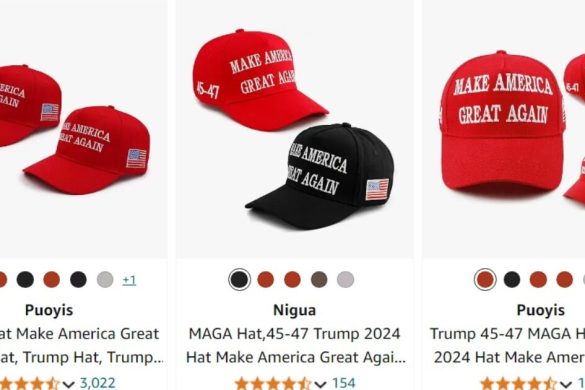
Task: Click the star rating of the Nigua hat
Action: (x=273, y=384)
